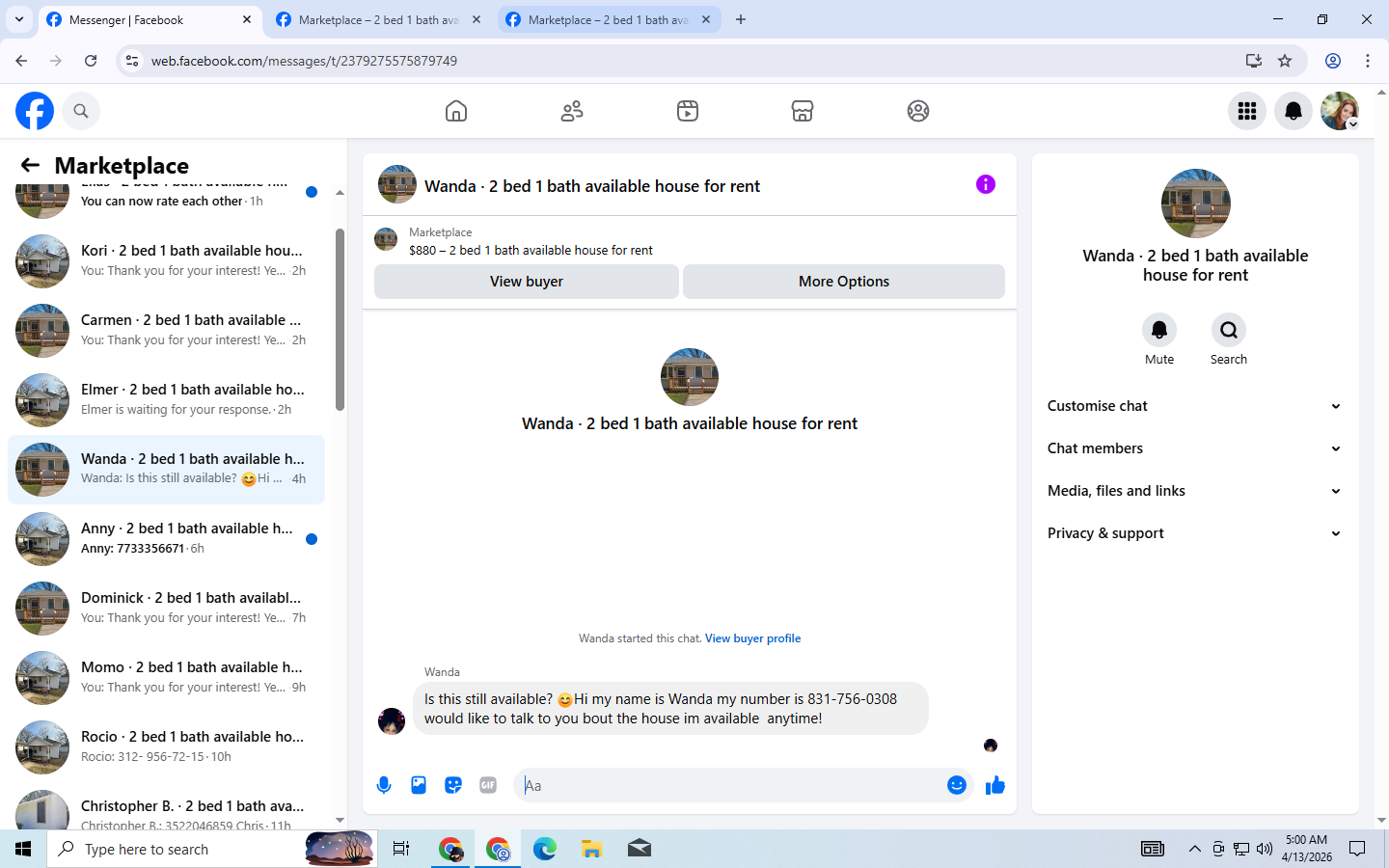Viewport: 1389px width, 868px height.
Task: Bookmark this page with the star icon
Action: (1285, 61)
